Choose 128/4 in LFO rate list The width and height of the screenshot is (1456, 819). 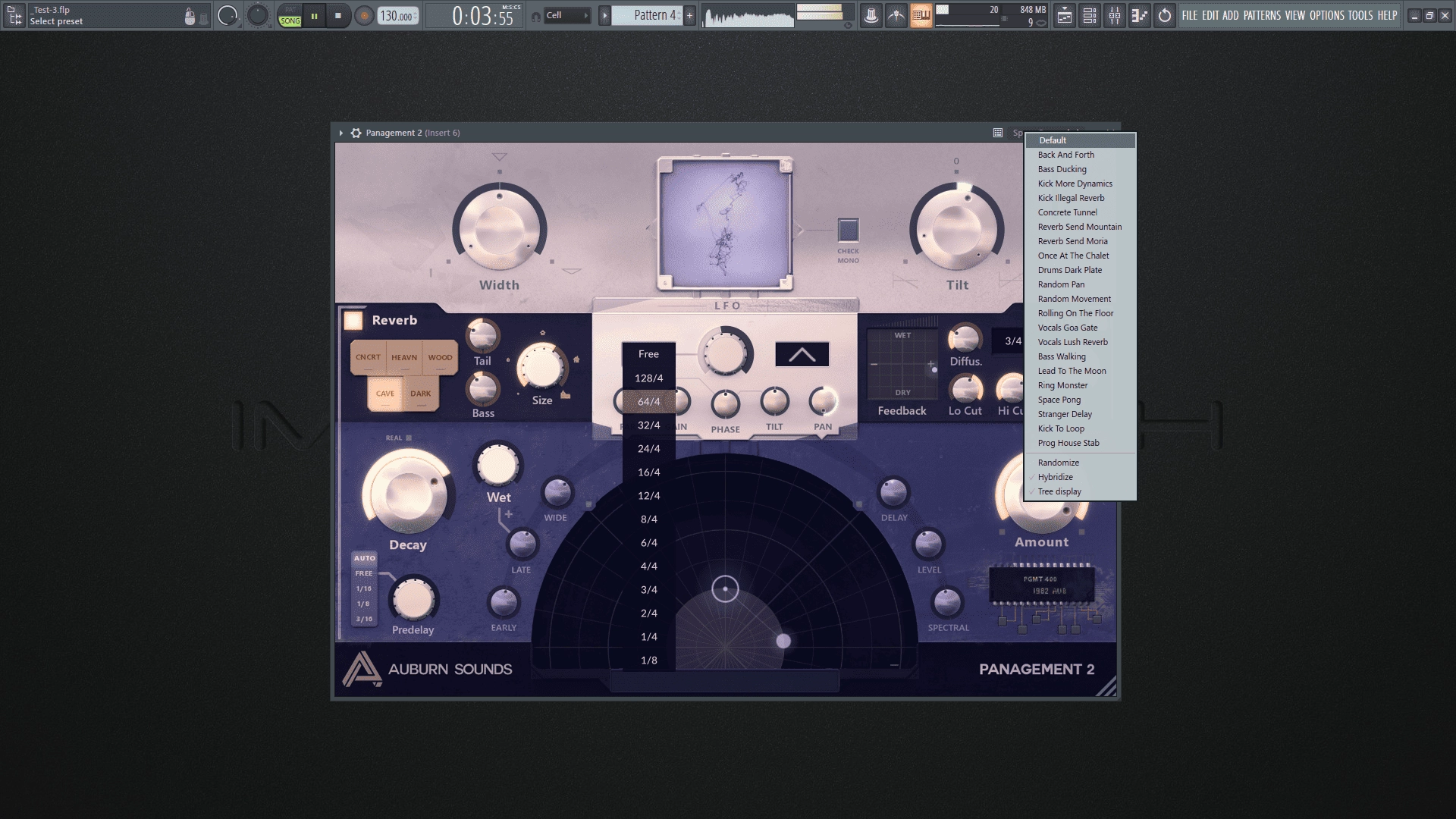[x=648, y=378]
